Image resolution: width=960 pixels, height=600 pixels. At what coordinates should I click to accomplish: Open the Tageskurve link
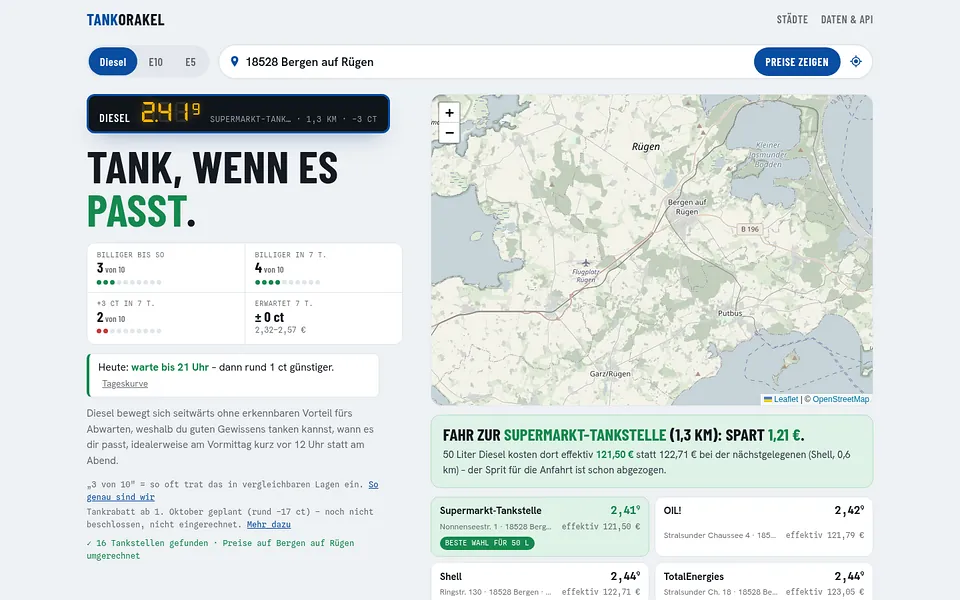pos(125,384)
